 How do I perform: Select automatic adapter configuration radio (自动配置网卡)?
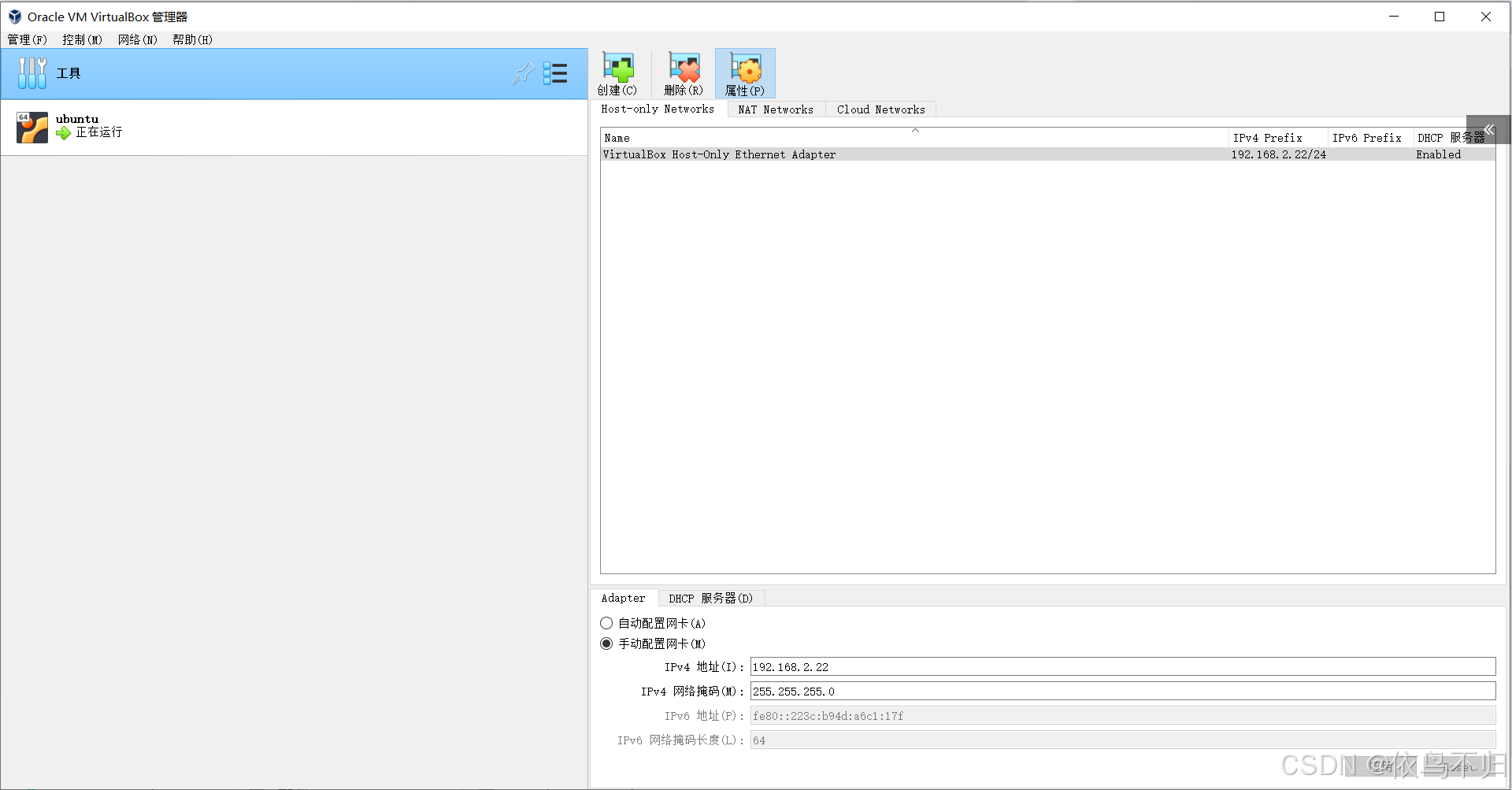(606, 623)
